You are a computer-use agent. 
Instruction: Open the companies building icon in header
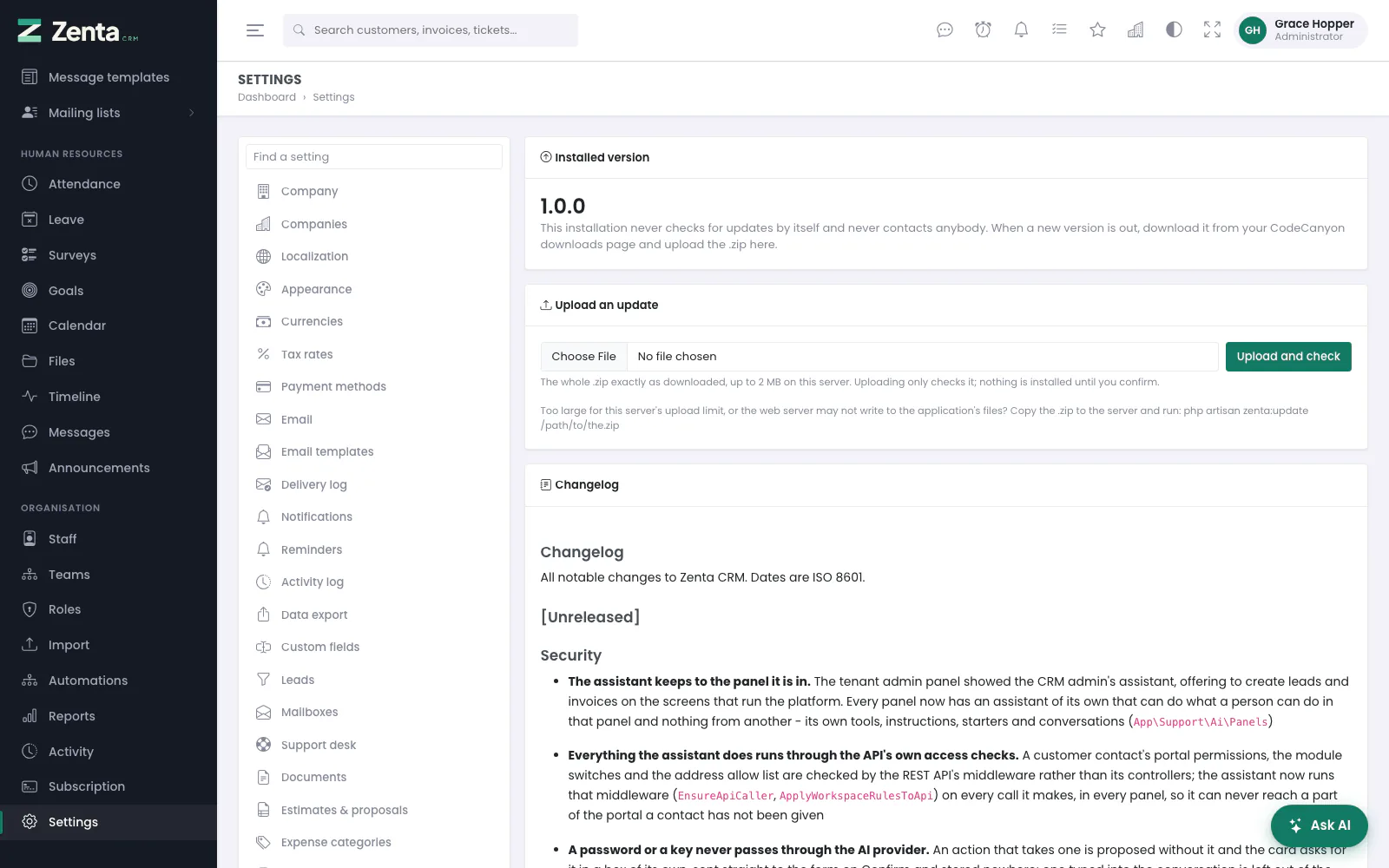(x=1136, y=30)
